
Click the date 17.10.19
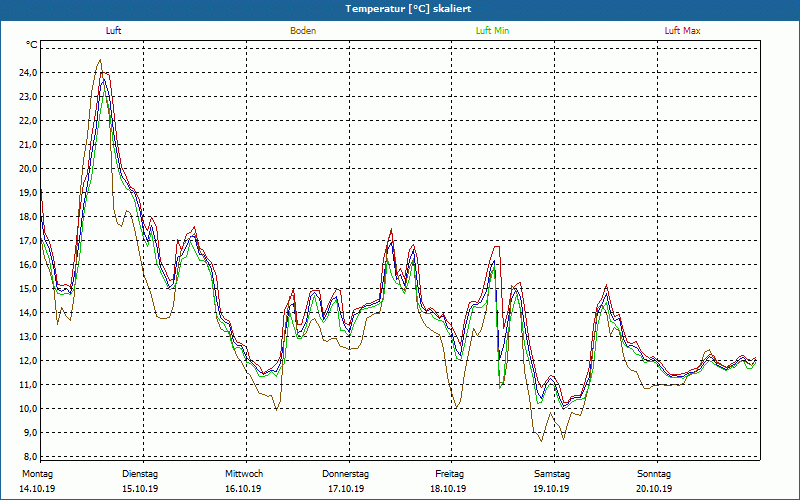346,489
